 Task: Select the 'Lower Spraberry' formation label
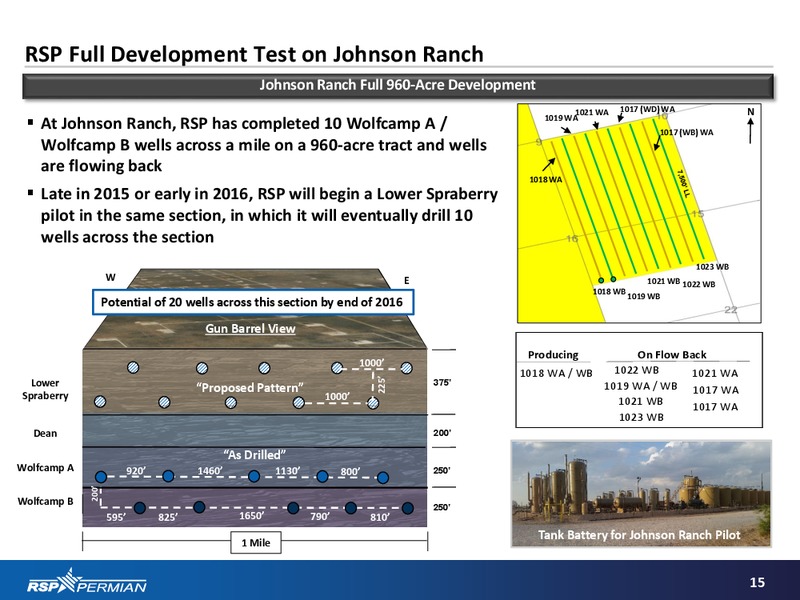click(45, 389)
